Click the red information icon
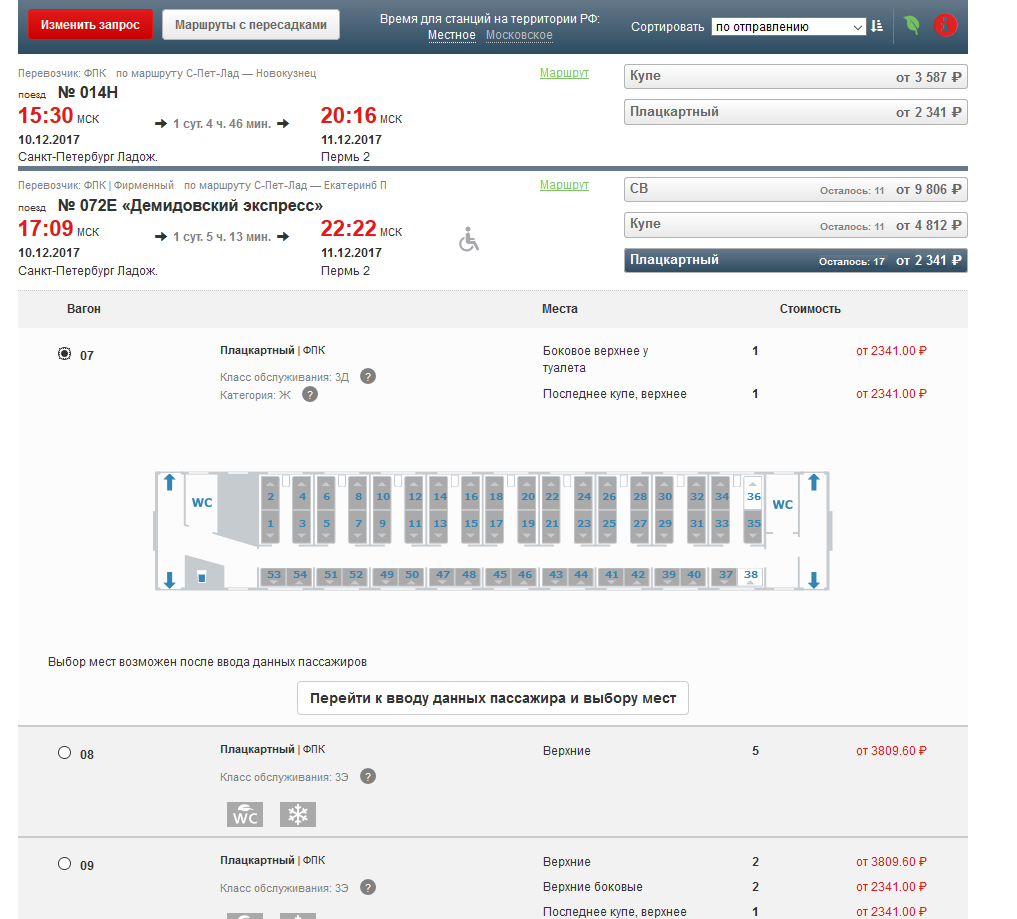 [x=945, y=26]
